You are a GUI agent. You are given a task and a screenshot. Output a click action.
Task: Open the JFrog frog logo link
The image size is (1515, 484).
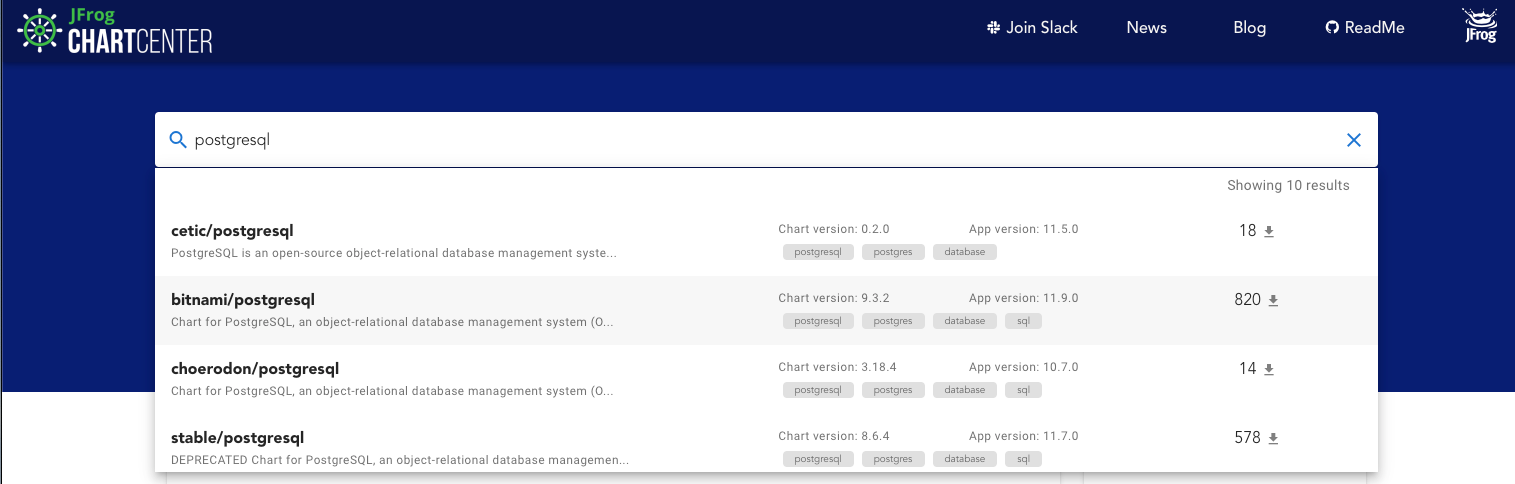pyautogui.click(x=1479, y=26)
